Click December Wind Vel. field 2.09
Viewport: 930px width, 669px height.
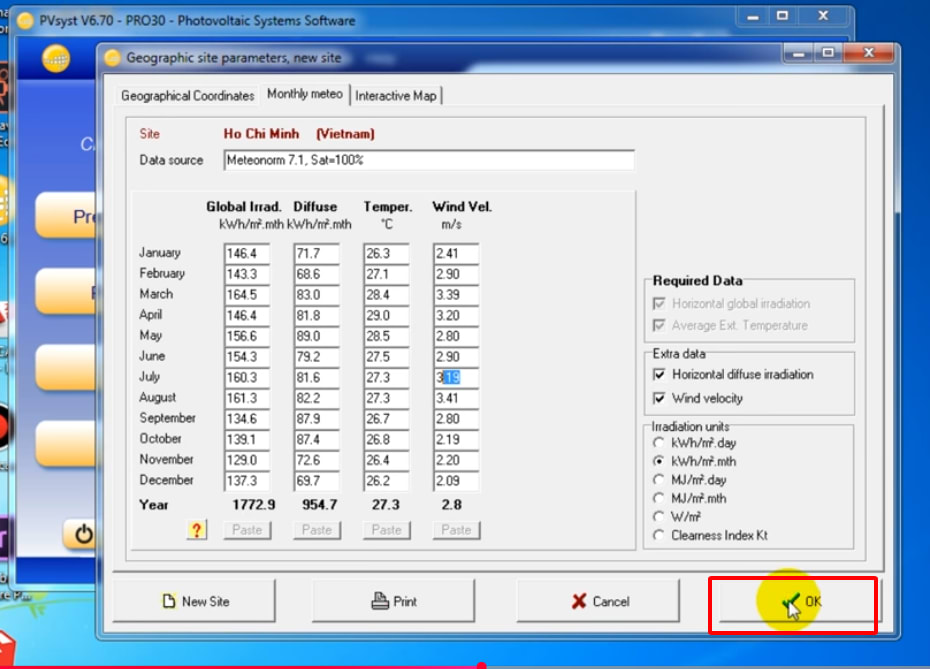pyautogui.click(x=456, y=480)
